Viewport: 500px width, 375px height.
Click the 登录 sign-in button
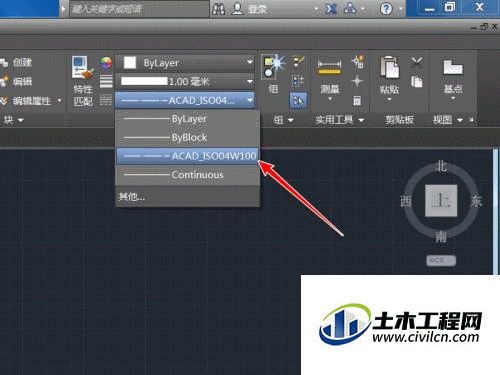251,9
